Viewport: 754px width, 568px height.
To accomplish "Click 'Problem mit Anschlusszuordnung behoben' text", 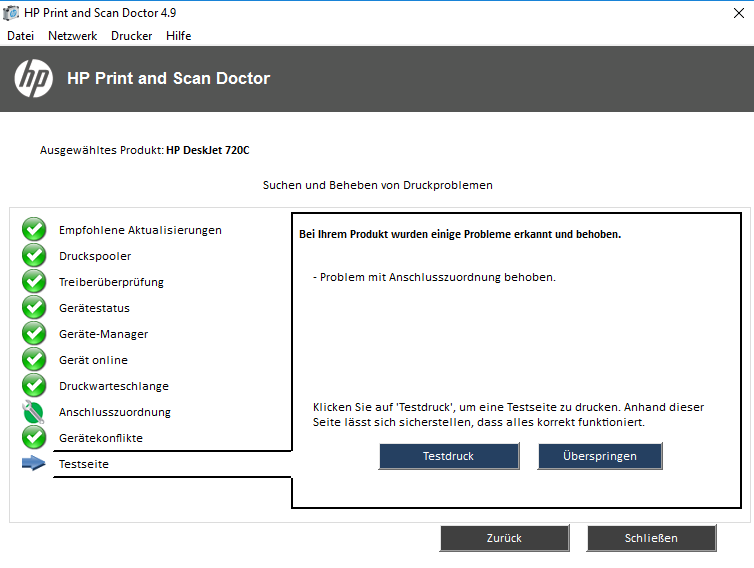I will (434, 277).
